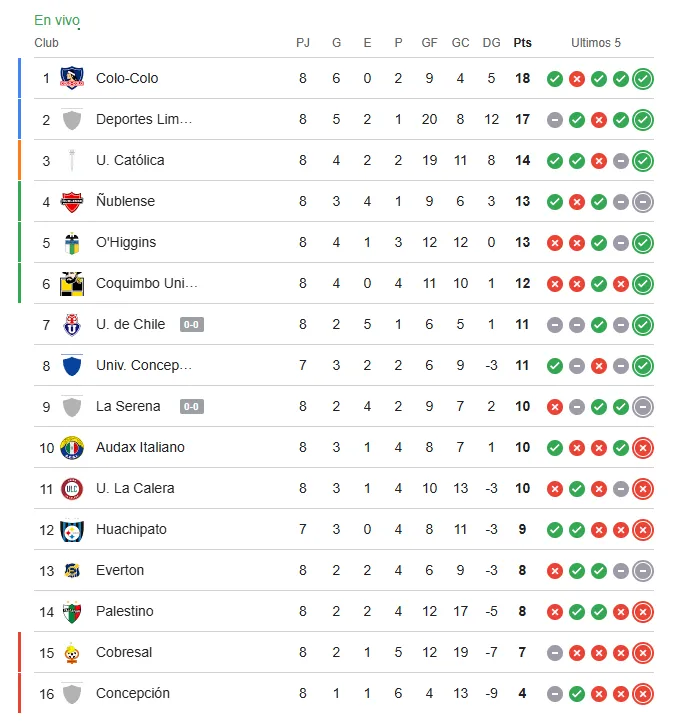The image size is (685, 725).
Task: Click the O'Higgins club crest
Action: pos(72,243)
